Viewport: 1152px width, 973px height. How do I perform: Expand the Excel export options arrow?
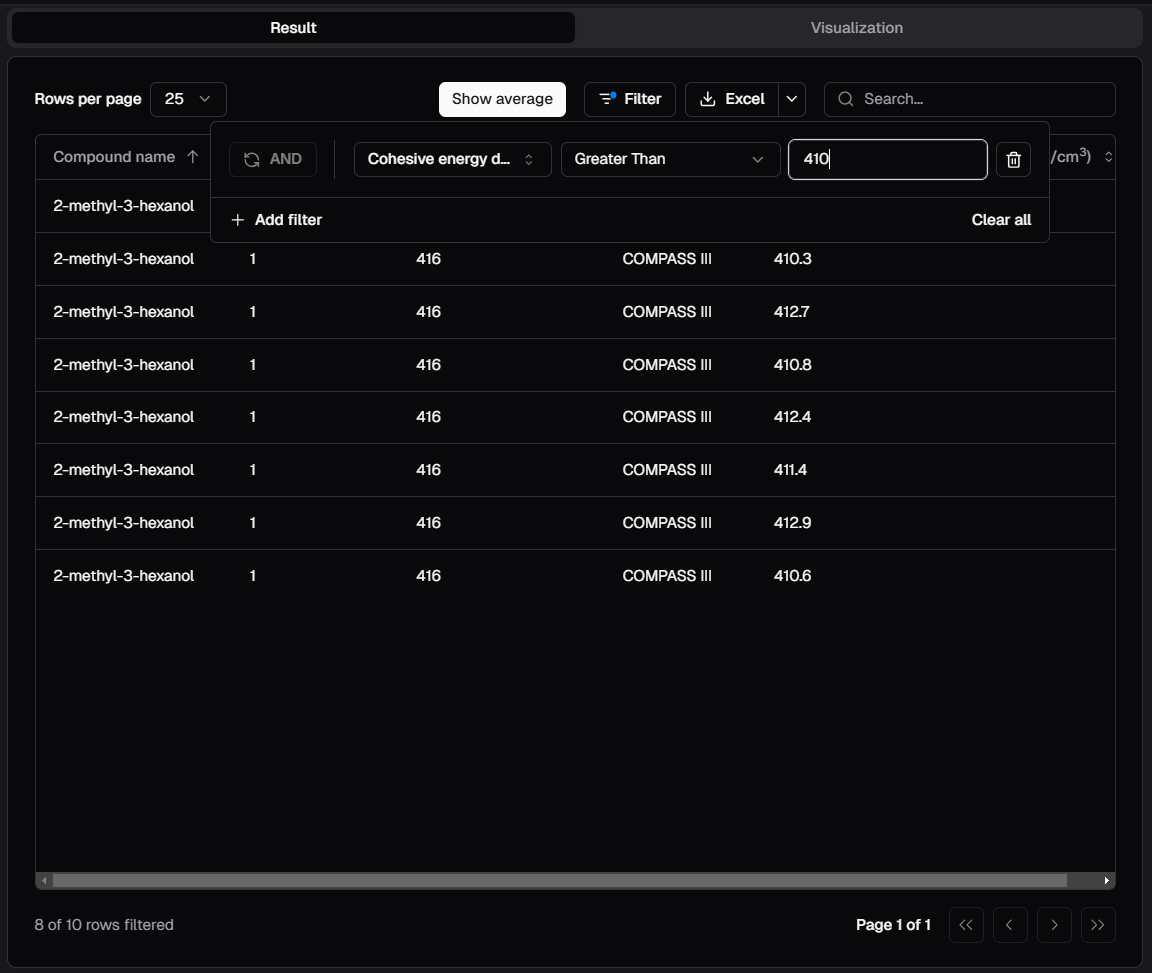coord(791,99)
